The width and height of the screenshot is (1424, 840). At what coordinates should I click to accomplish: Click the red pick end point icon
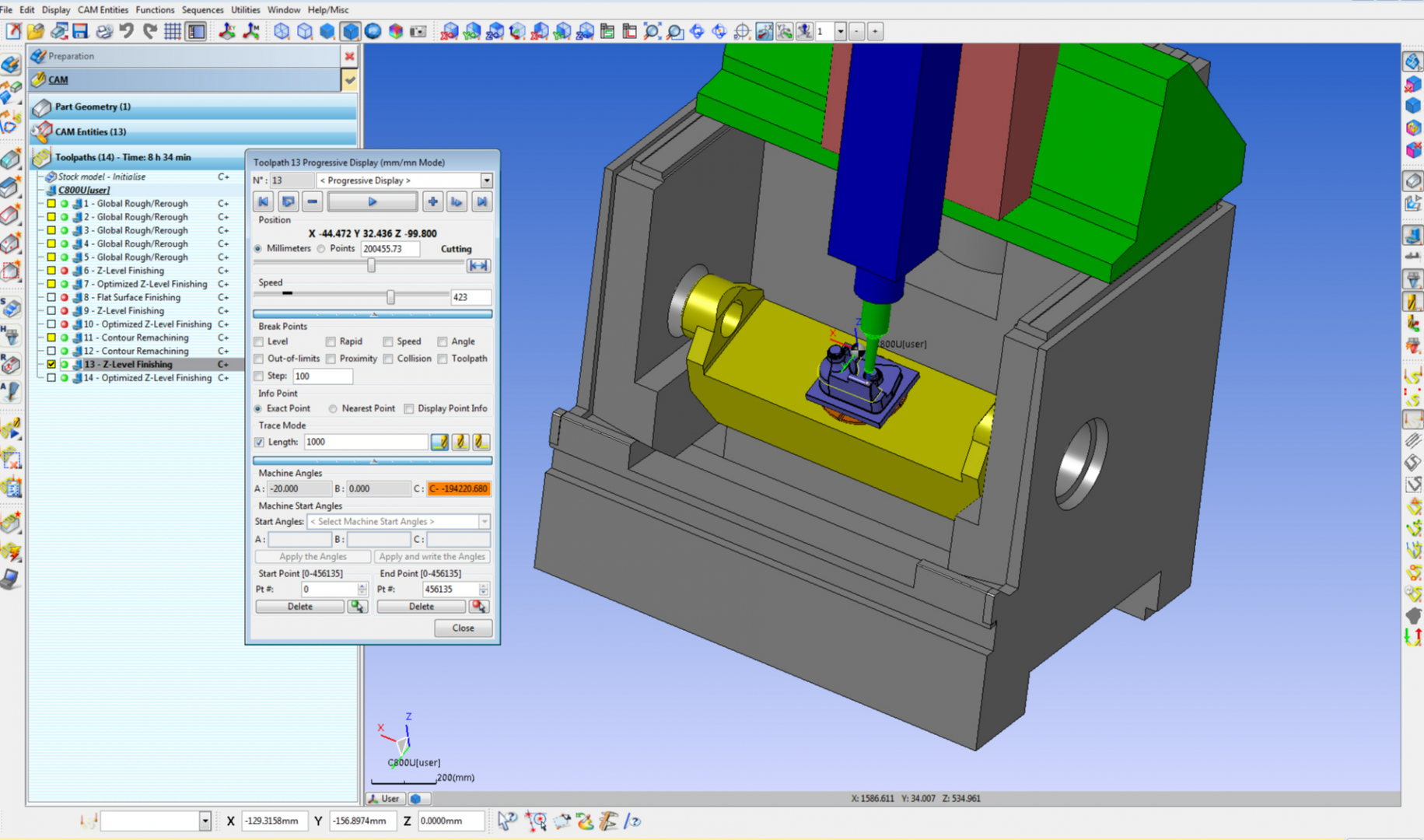pyautogui.click(x=478, y=606)
